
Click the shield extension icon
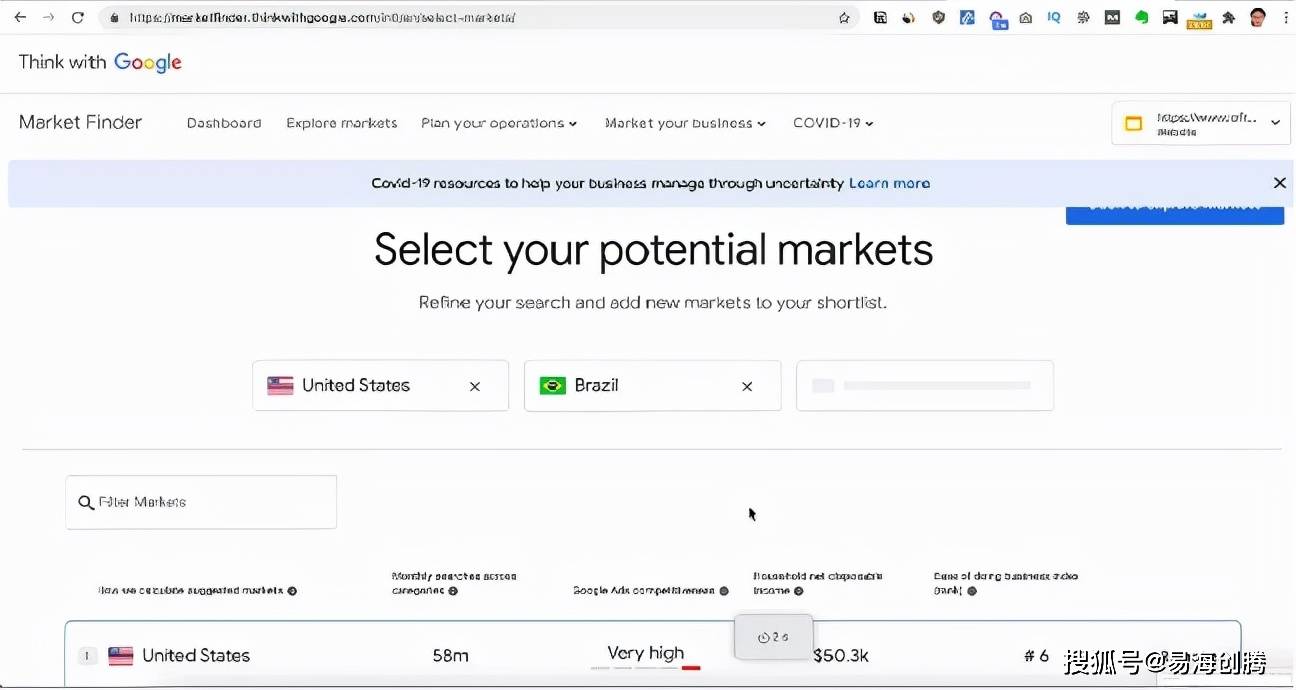[938, 17]
